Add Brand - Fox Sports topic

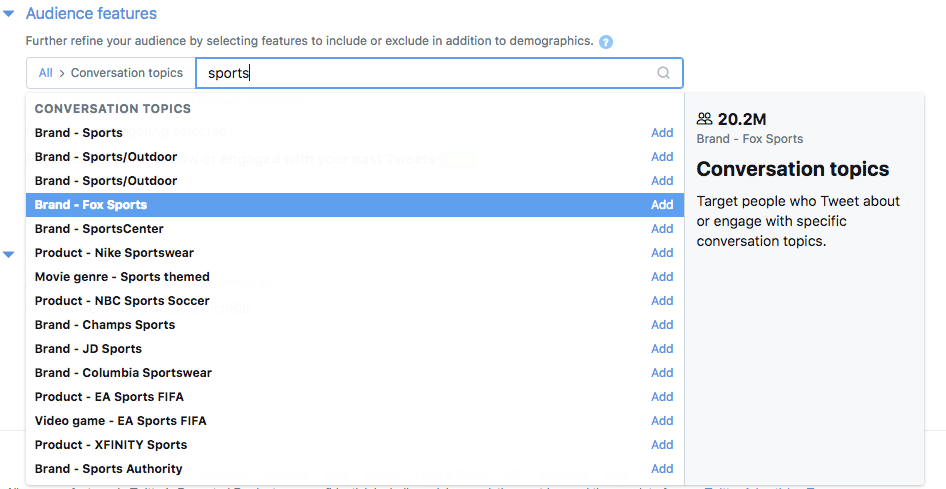click(662, 205)
